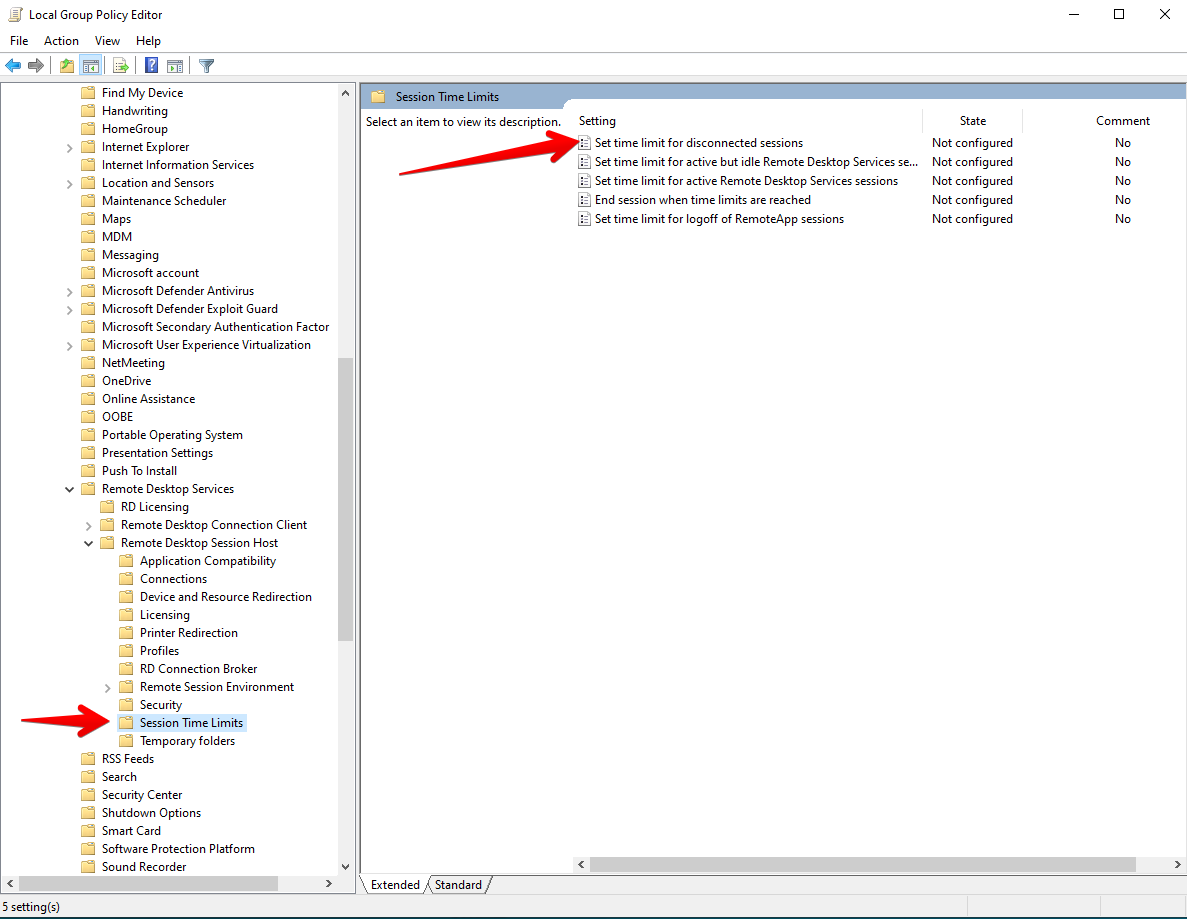Expand the Remote Session Environment folder

pyautogui.click(x=107, y=687)
